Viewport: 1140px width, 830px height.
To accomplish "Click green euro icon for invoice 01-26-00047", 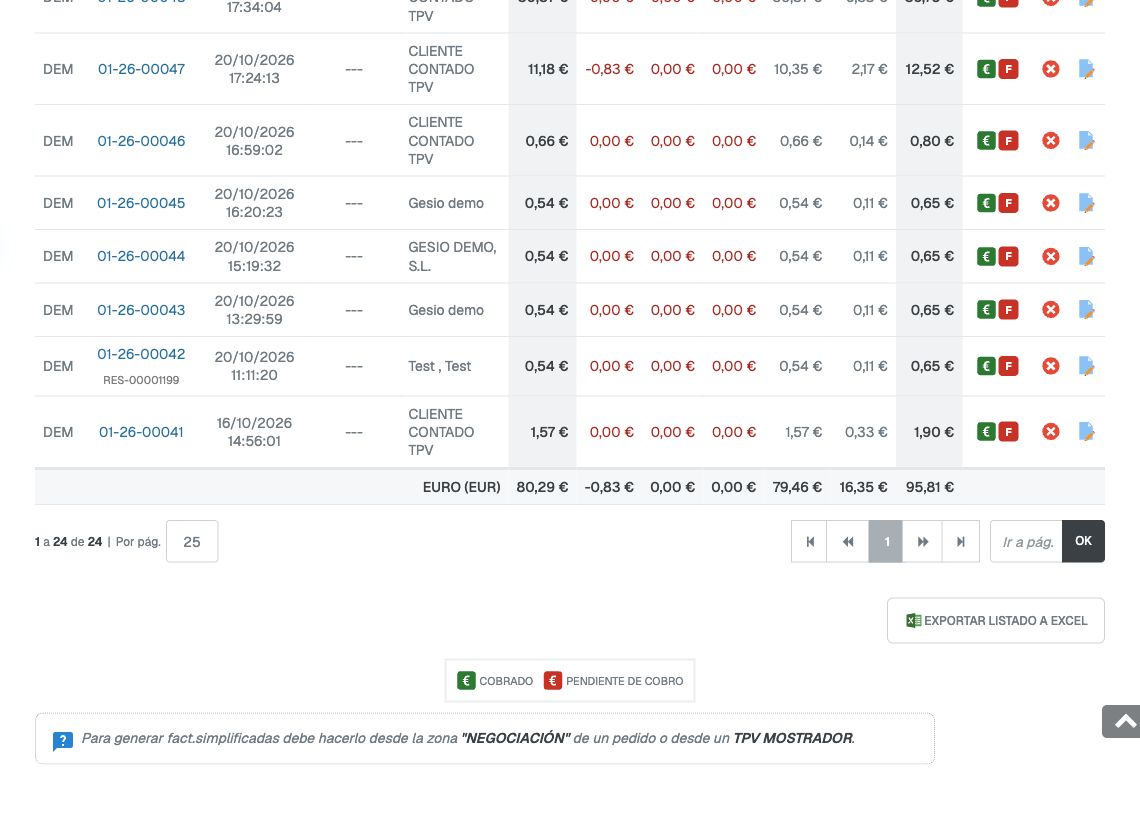I will tap(986, 69).
